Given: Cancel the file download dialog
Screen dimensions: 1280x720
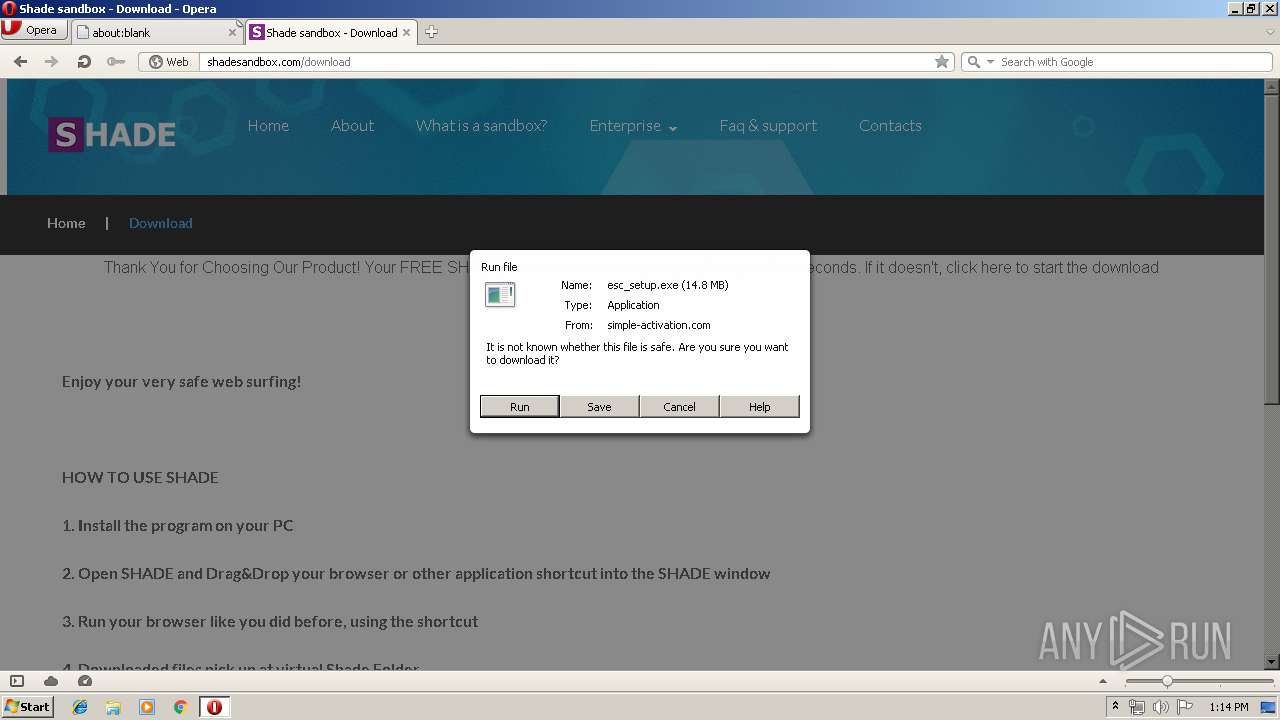Looking at the screenshot, I should 679,406.
